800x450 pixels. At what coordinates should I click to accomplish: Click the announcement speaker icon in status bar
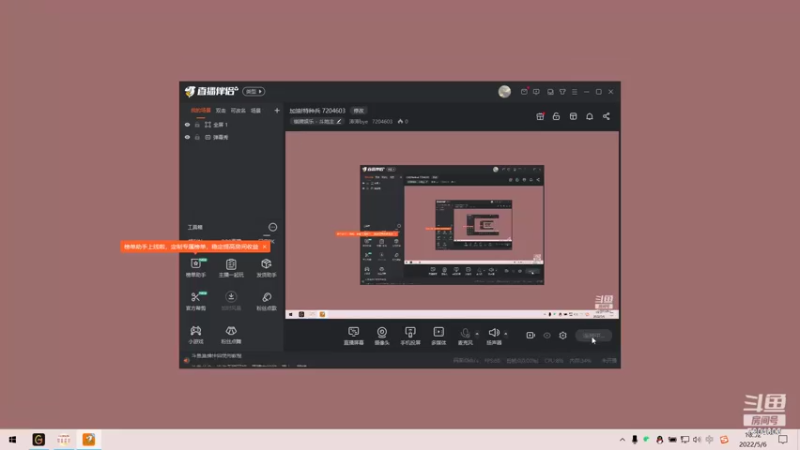tap(187, 360)
